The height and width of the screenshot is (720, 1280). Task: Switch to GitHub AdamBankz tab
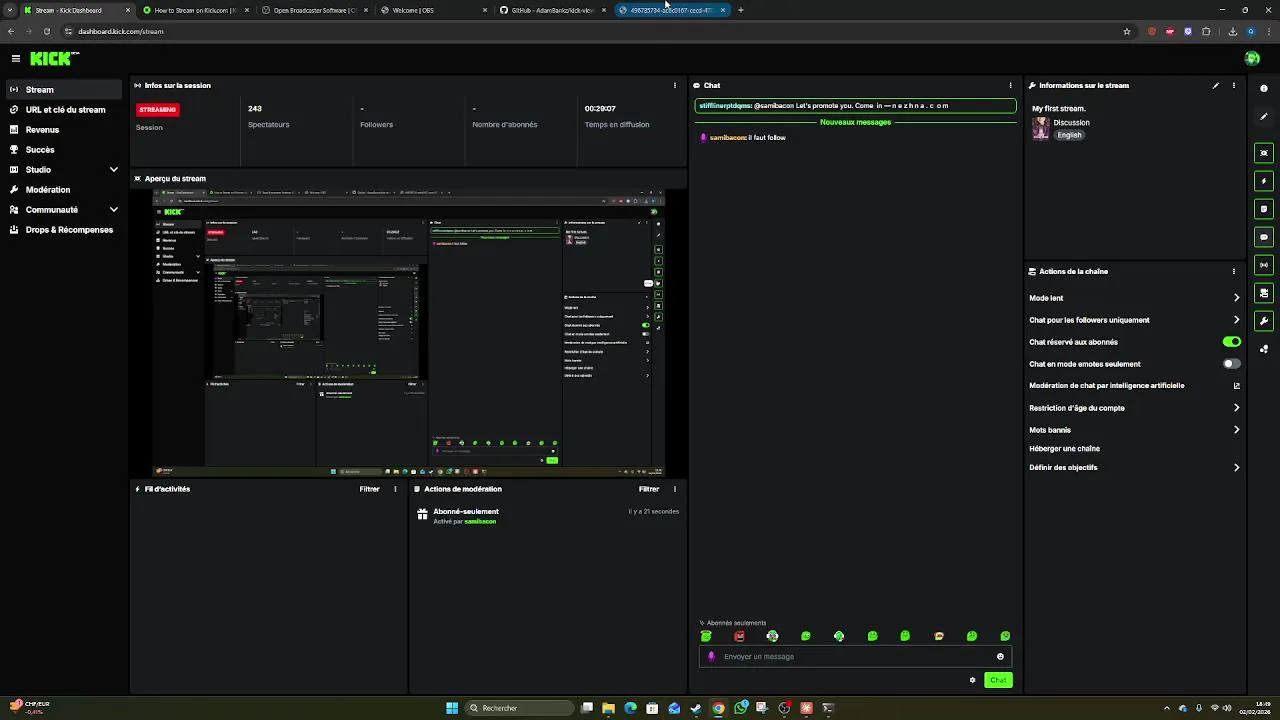point(552,10)
